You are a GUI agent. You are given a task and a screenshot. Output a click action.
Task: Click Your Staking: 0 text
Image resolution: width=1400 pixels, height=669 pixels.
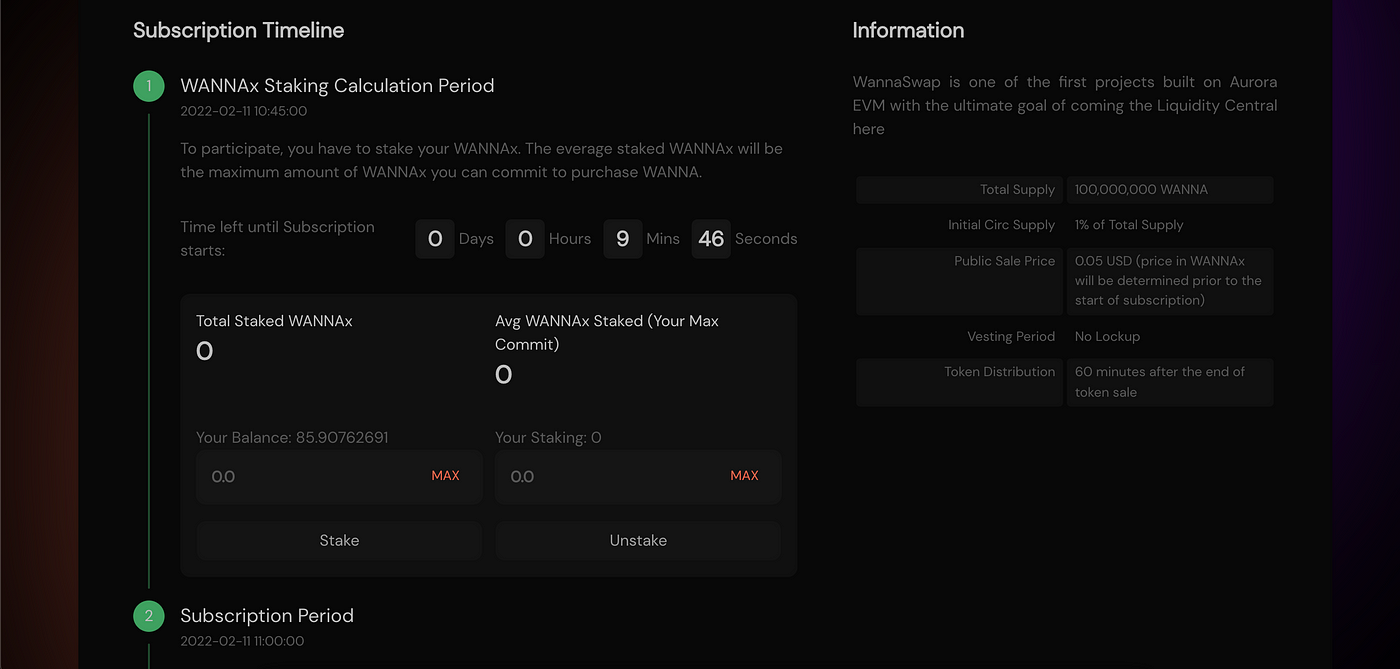click(x=548, y=438)
